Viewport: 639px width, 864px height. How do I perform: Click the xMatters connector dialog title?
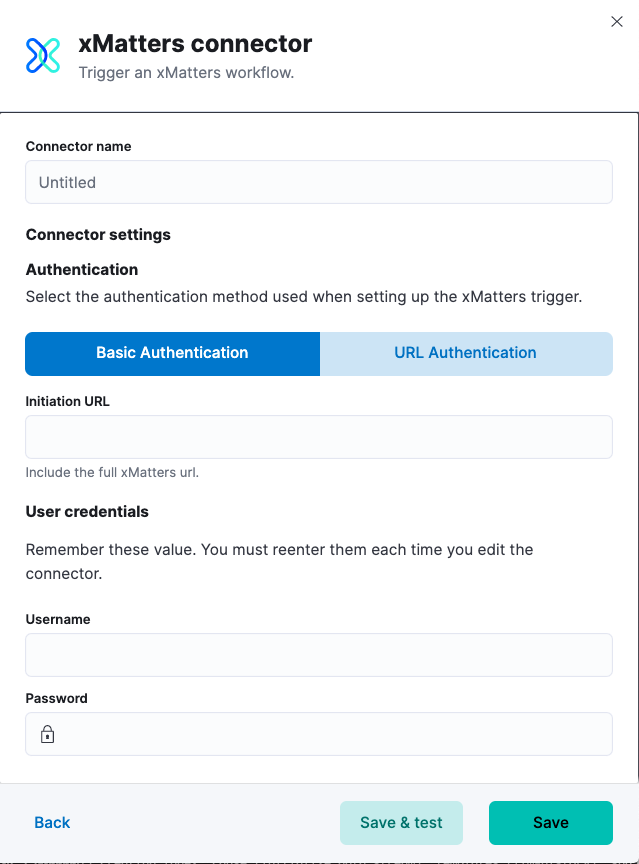click(196, 44)
